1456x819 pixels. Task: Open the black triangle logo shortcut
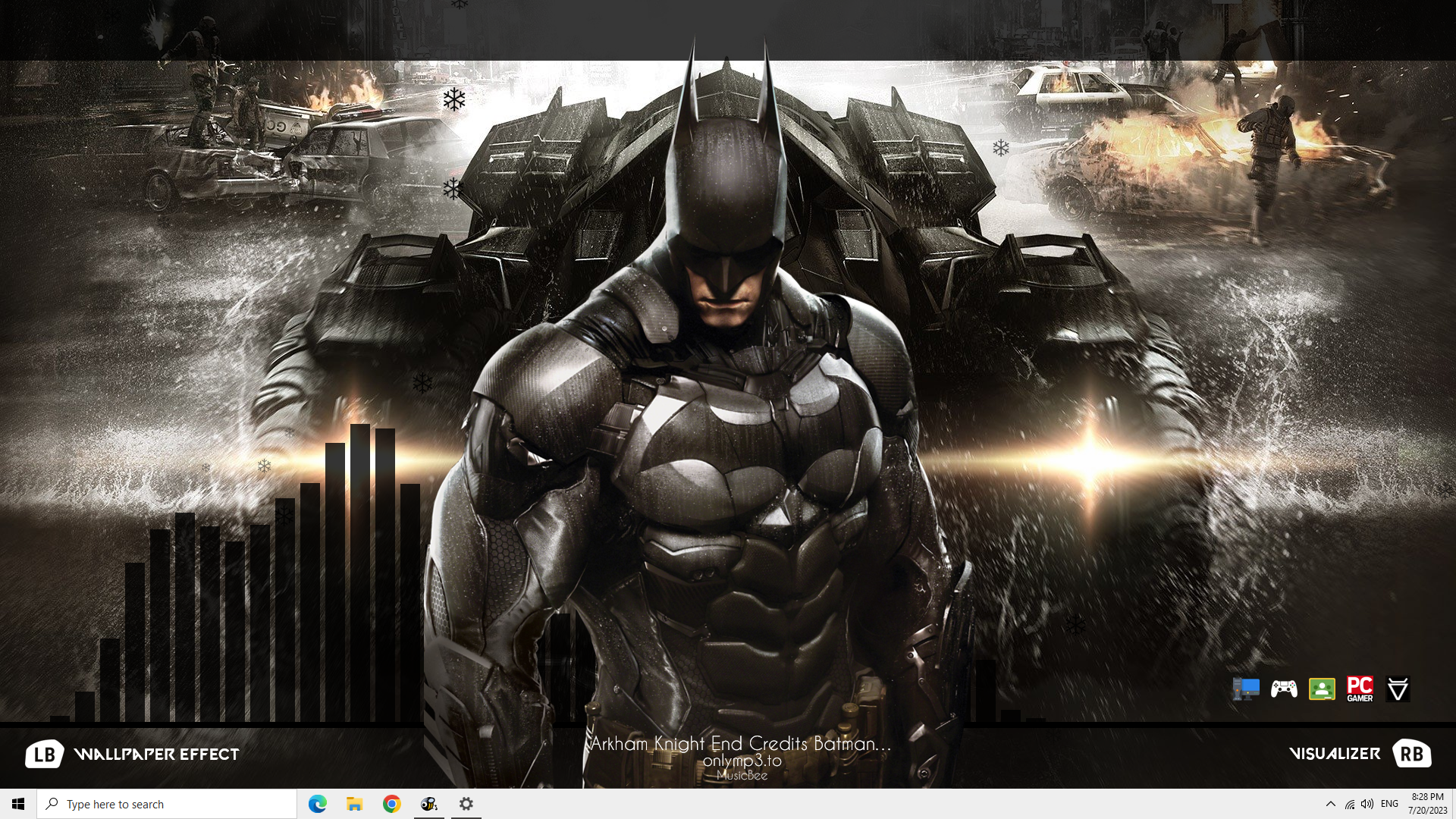pos(1398,689)
